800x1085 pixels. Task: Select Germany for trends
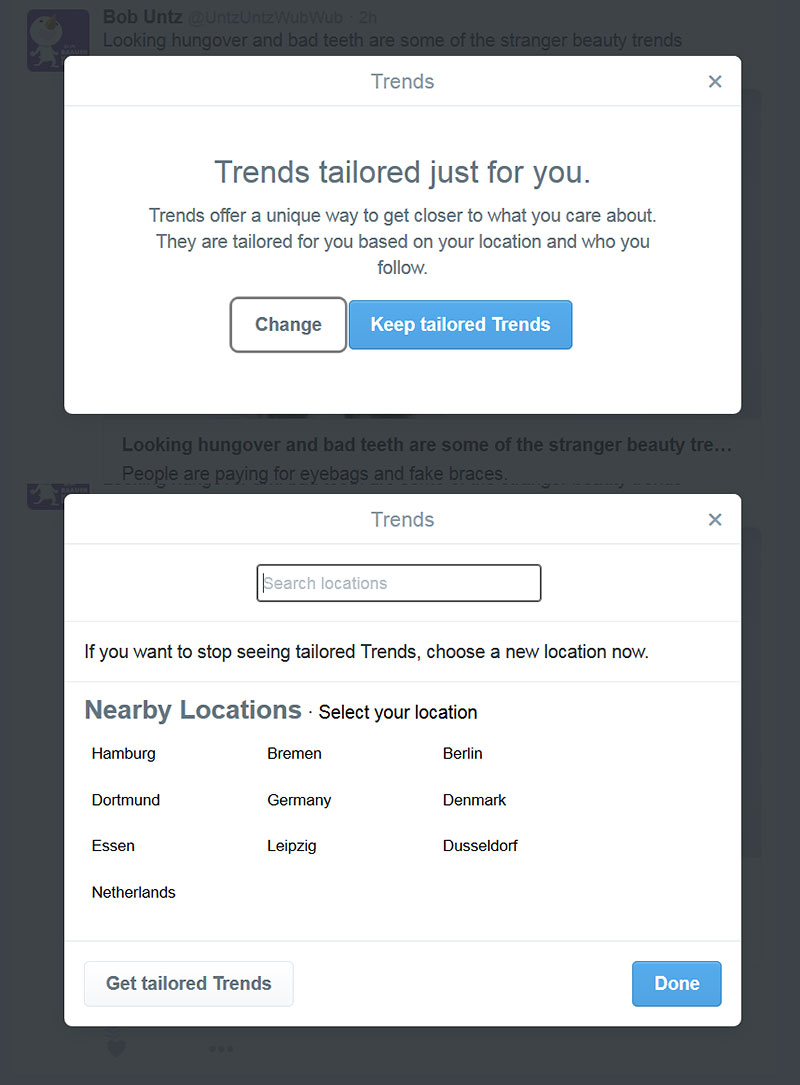(x=299, y=801)
